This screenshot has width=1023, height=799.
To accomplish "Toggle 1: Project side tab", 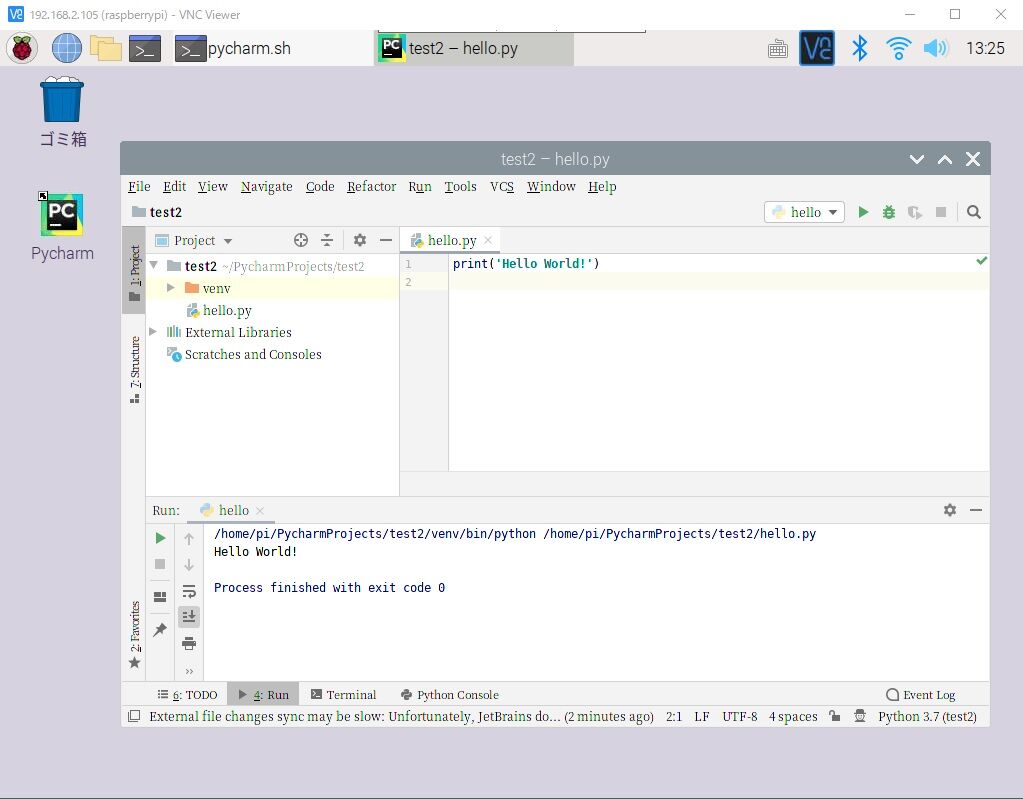I will coord(134,273).
